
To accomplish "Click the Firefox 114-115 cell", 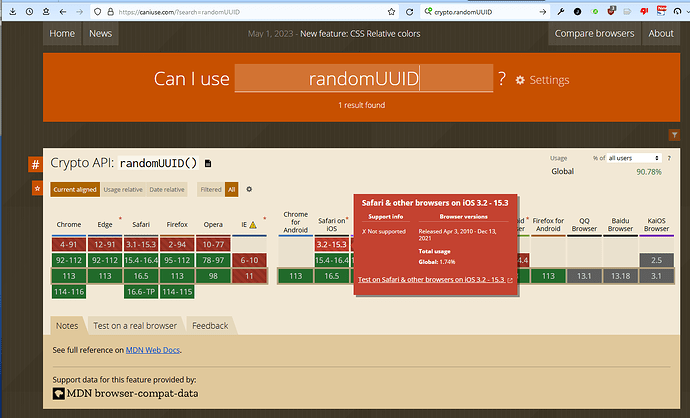I will tap(177, 292).
